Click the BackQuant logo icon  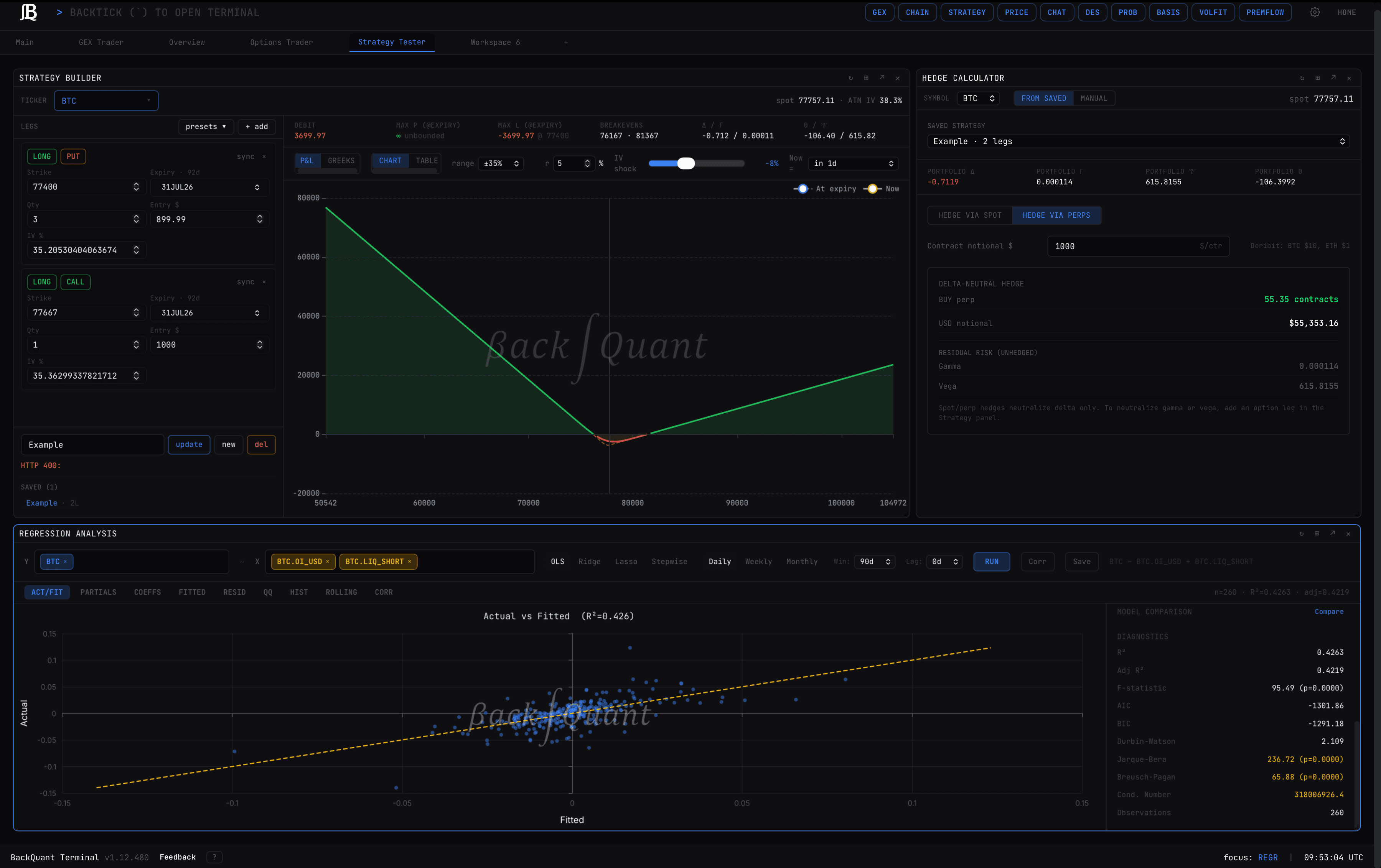[x=28, y=12]
